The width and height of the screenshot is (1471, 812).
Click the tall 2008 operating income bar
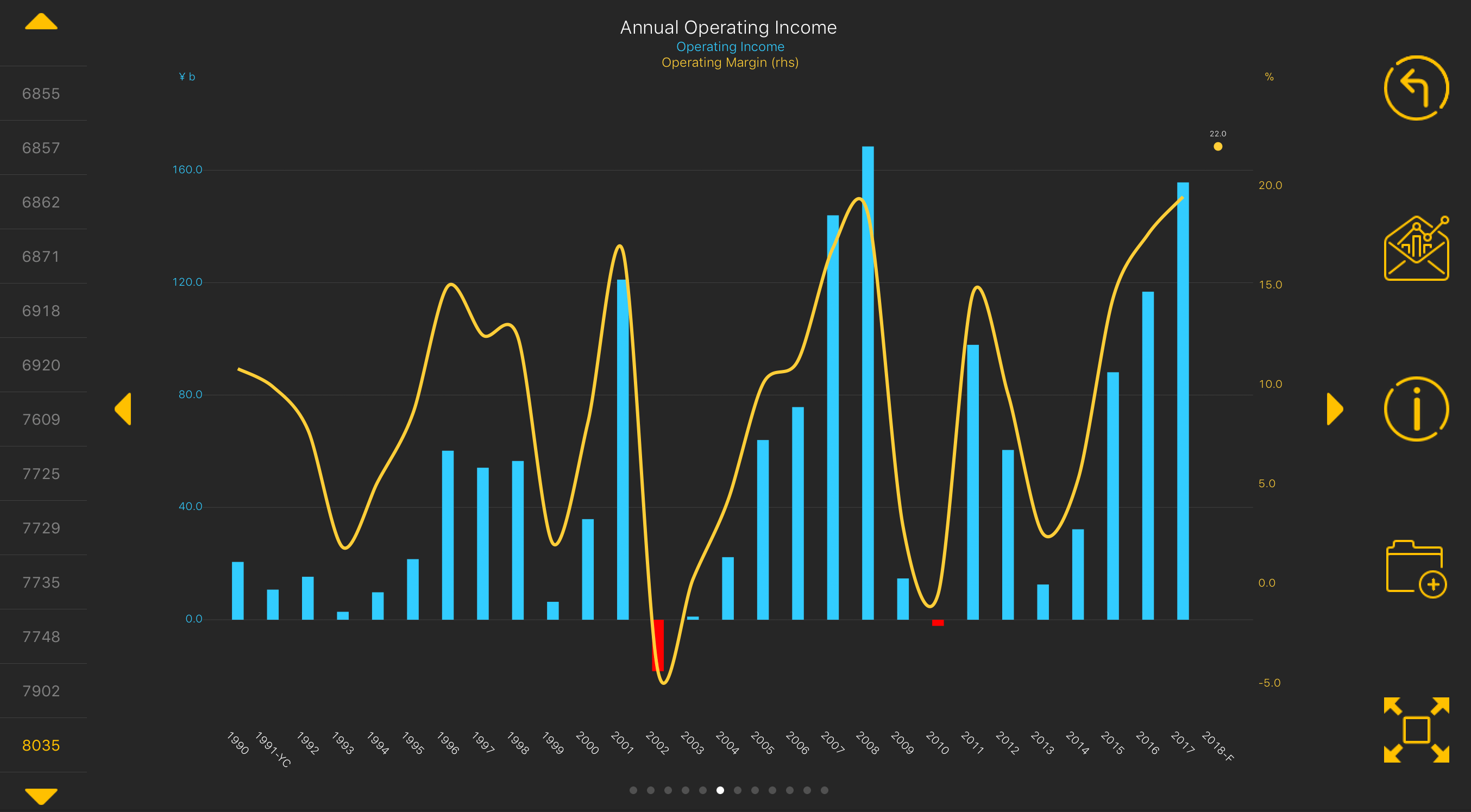click(867, 382)
